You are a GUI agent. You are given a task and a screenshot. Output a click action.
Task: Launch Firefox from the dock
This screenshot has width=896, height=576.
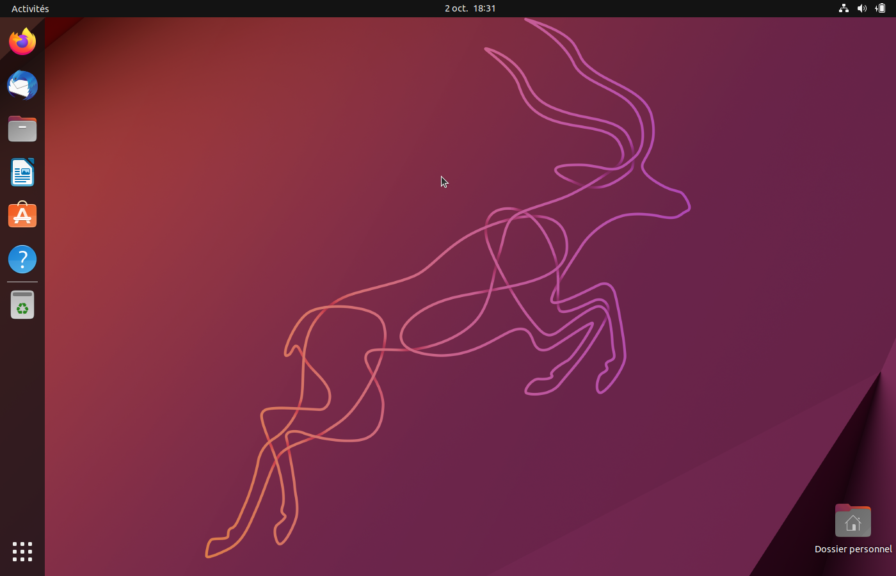[22, 42]
